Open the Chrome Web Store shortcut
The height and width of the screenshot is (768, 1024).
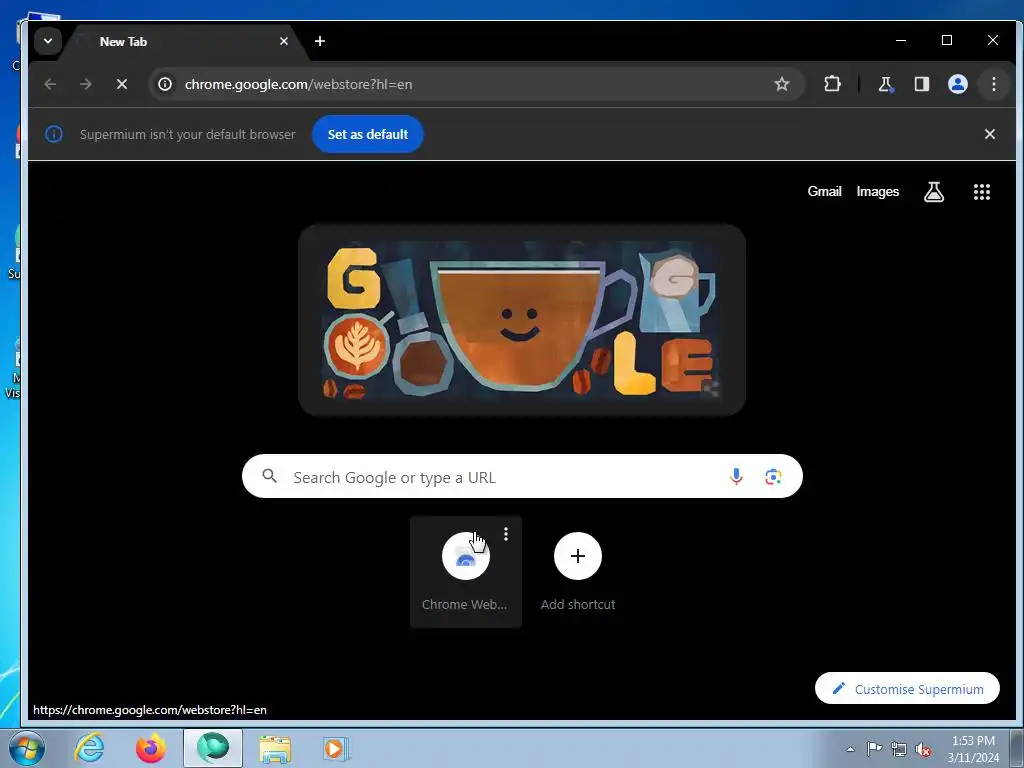[x=465, y=572]
